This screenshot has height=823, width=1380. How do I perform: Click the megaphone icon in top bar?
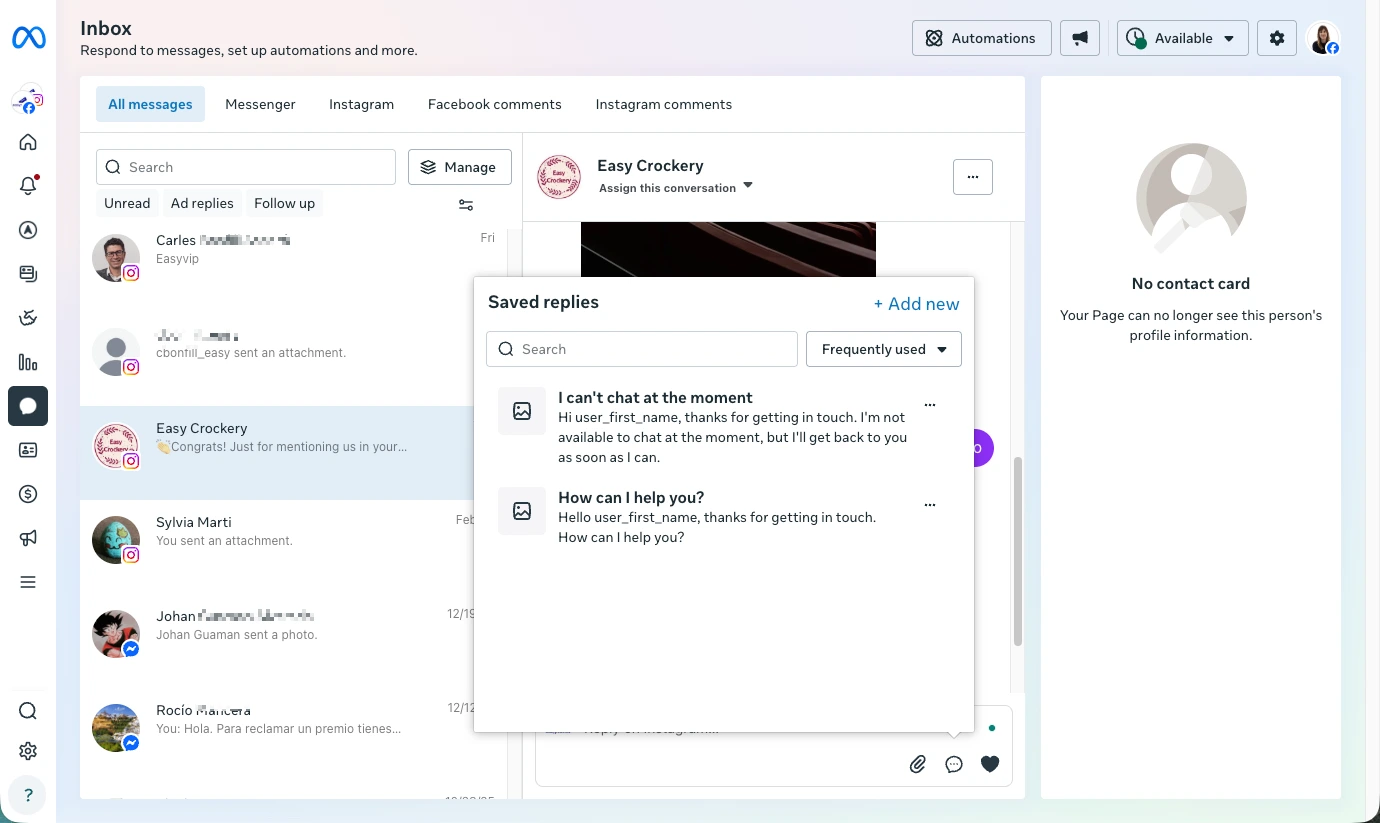(x=1080, y=38)
